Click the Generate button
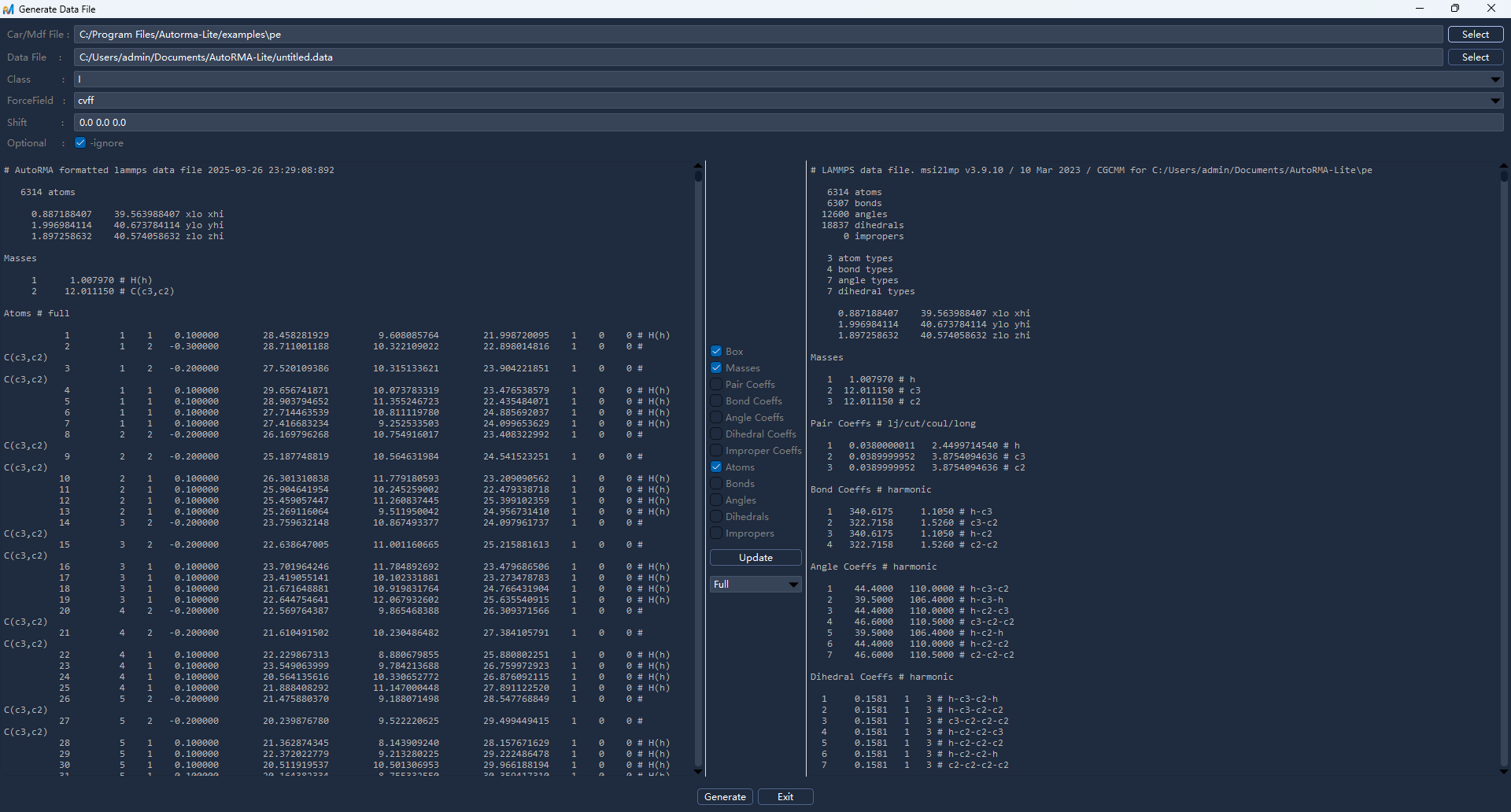This screenshot has width=1511, height=812. pyautogui.click(x=725, y=796)
